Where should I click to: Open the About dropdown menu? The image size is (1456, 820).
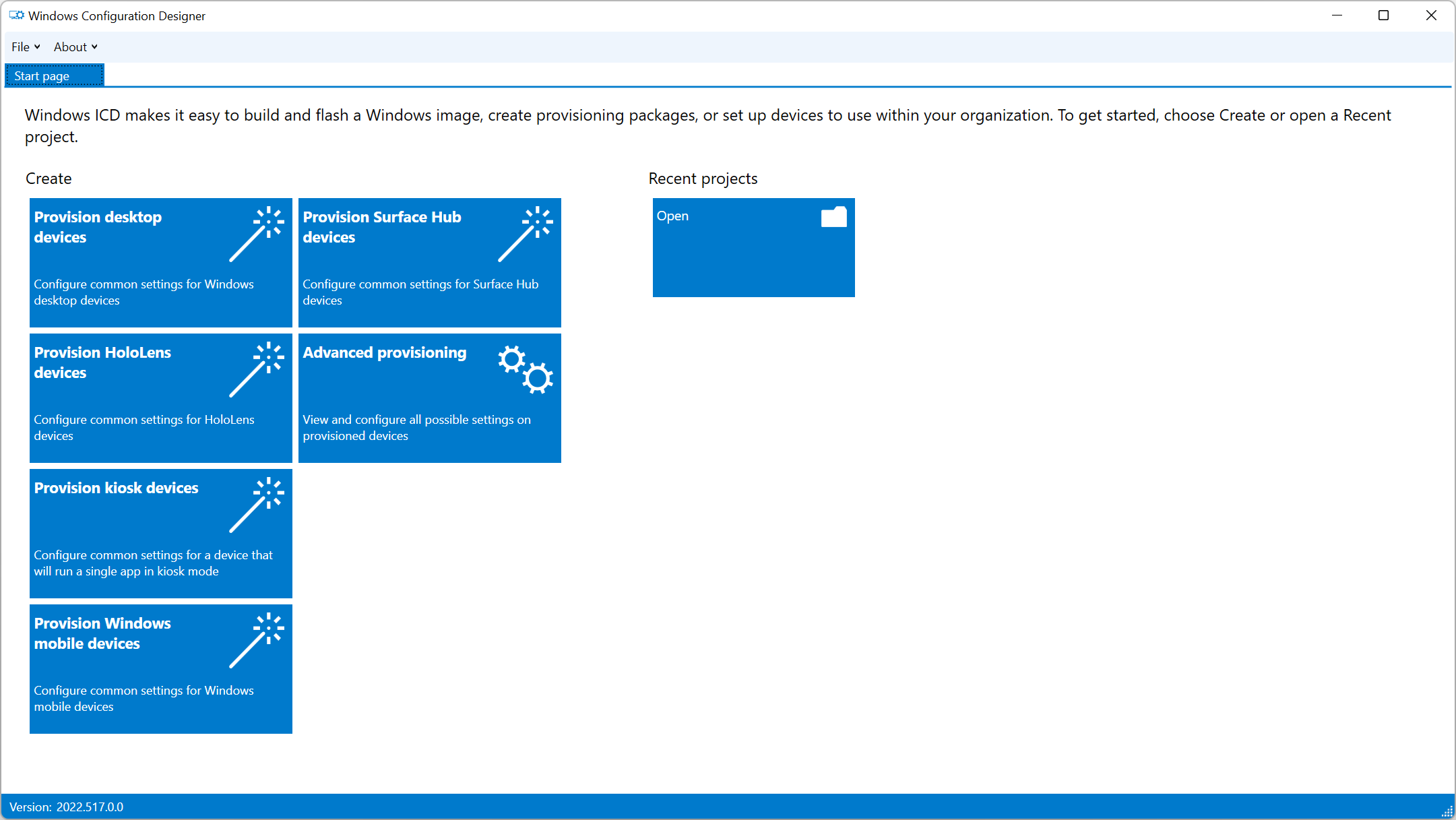(75, 47)
